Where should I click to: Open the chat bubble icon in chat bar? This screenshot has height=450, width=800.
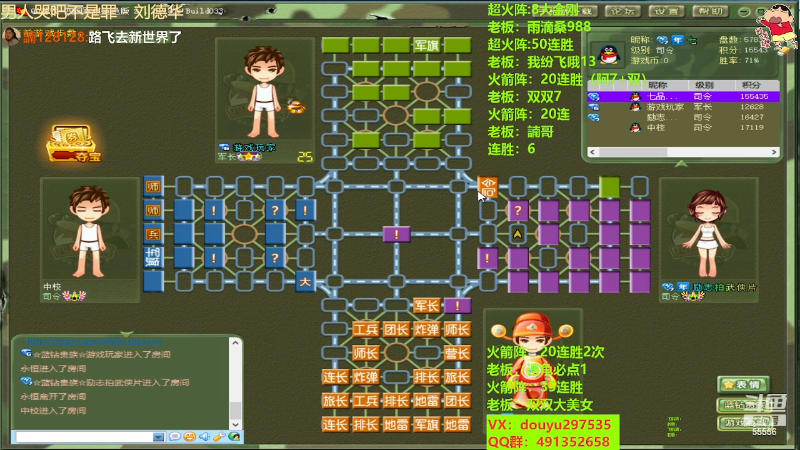(174, 437)
